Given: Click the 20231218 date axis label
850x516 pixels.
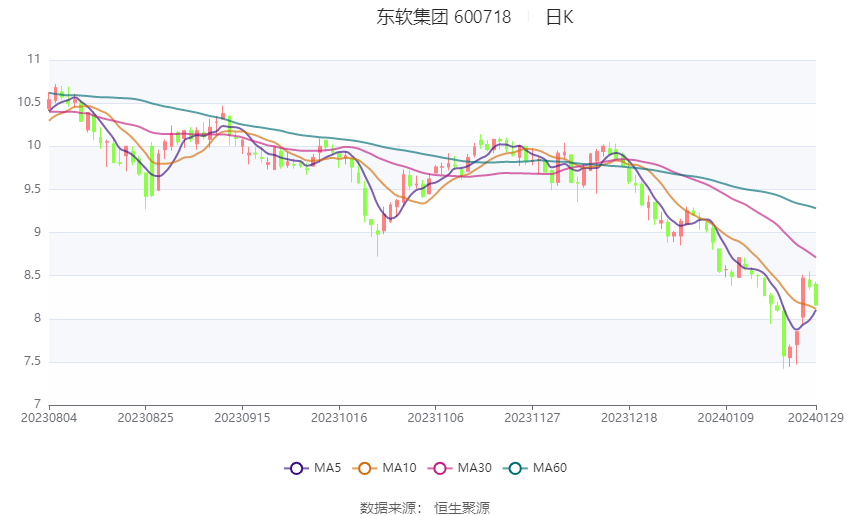Looking at the screenshot, I should (x=629, y=418).
